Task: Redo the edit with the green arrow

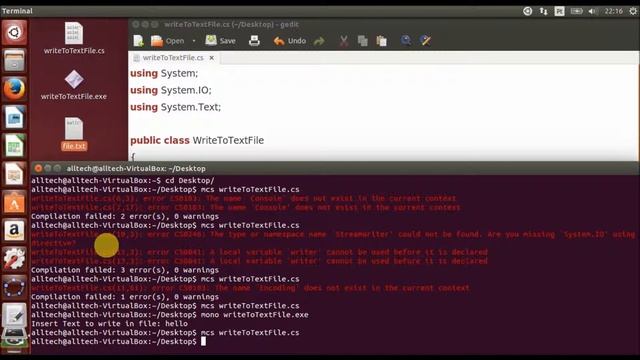Action: 319,41
